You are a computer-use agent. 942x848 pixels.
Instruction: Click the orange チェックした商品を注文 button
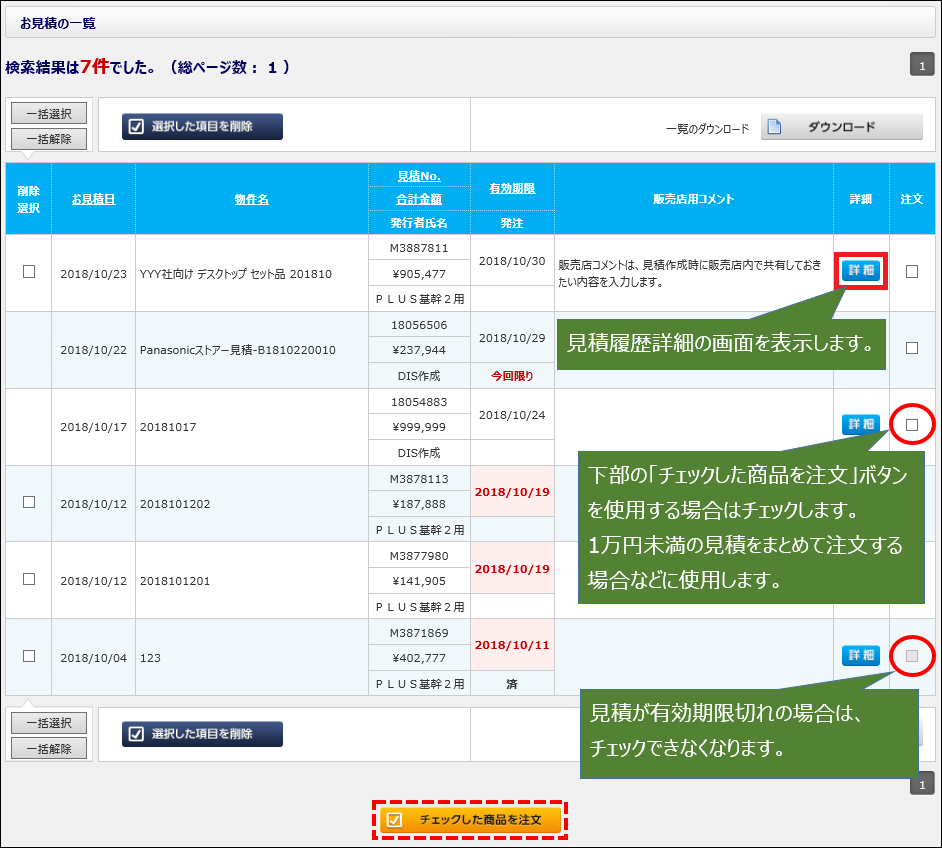(469, 819)
